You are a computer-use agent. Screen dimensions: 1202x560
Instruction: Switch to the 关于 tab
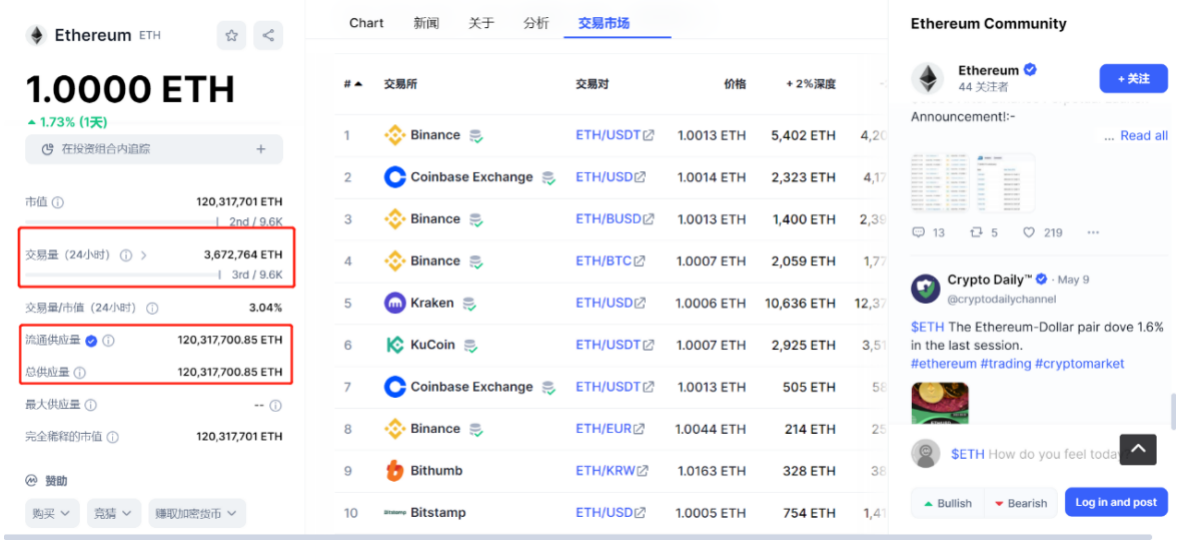click(x=481, y=23)
